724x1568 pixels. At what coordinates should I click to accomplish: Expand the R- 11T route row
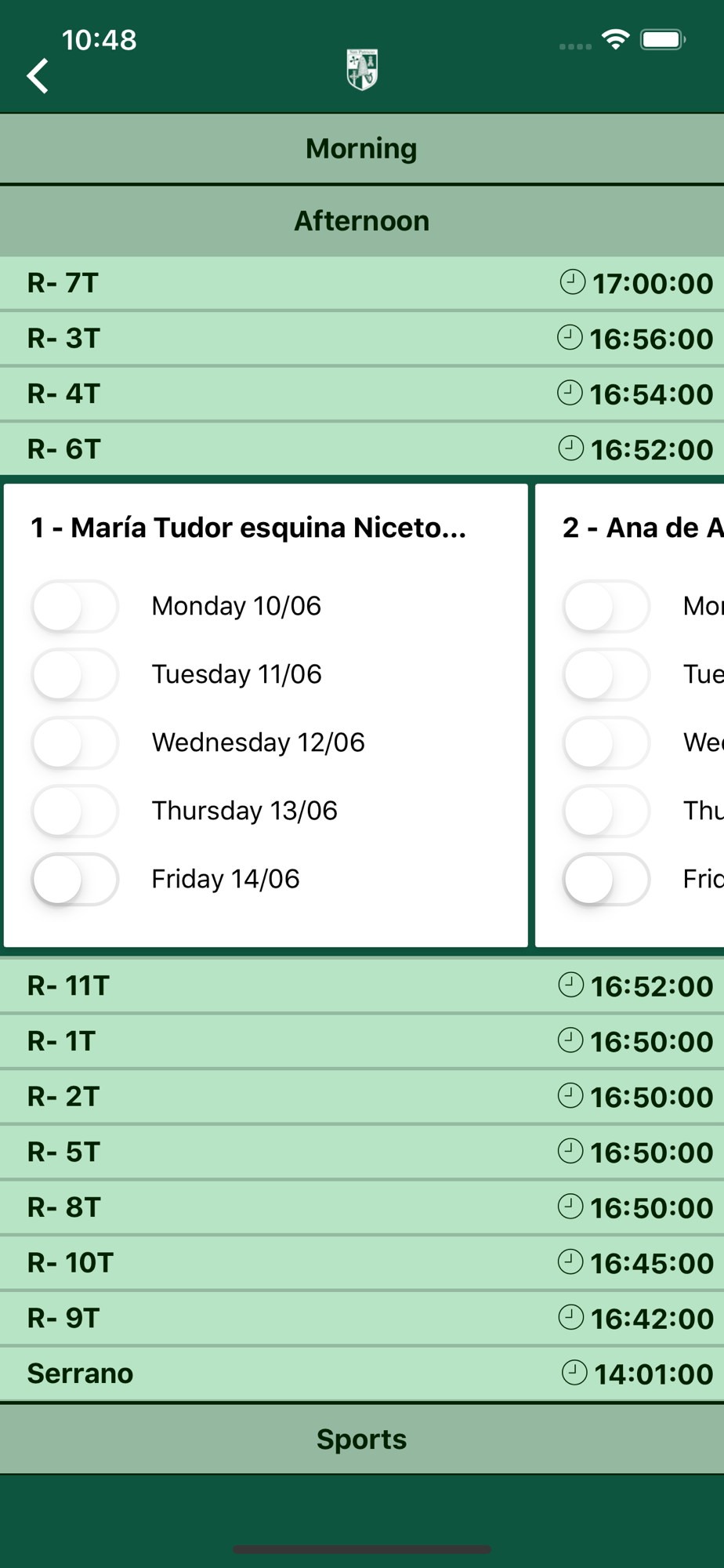pyautogui.click(x=362, y=985)
